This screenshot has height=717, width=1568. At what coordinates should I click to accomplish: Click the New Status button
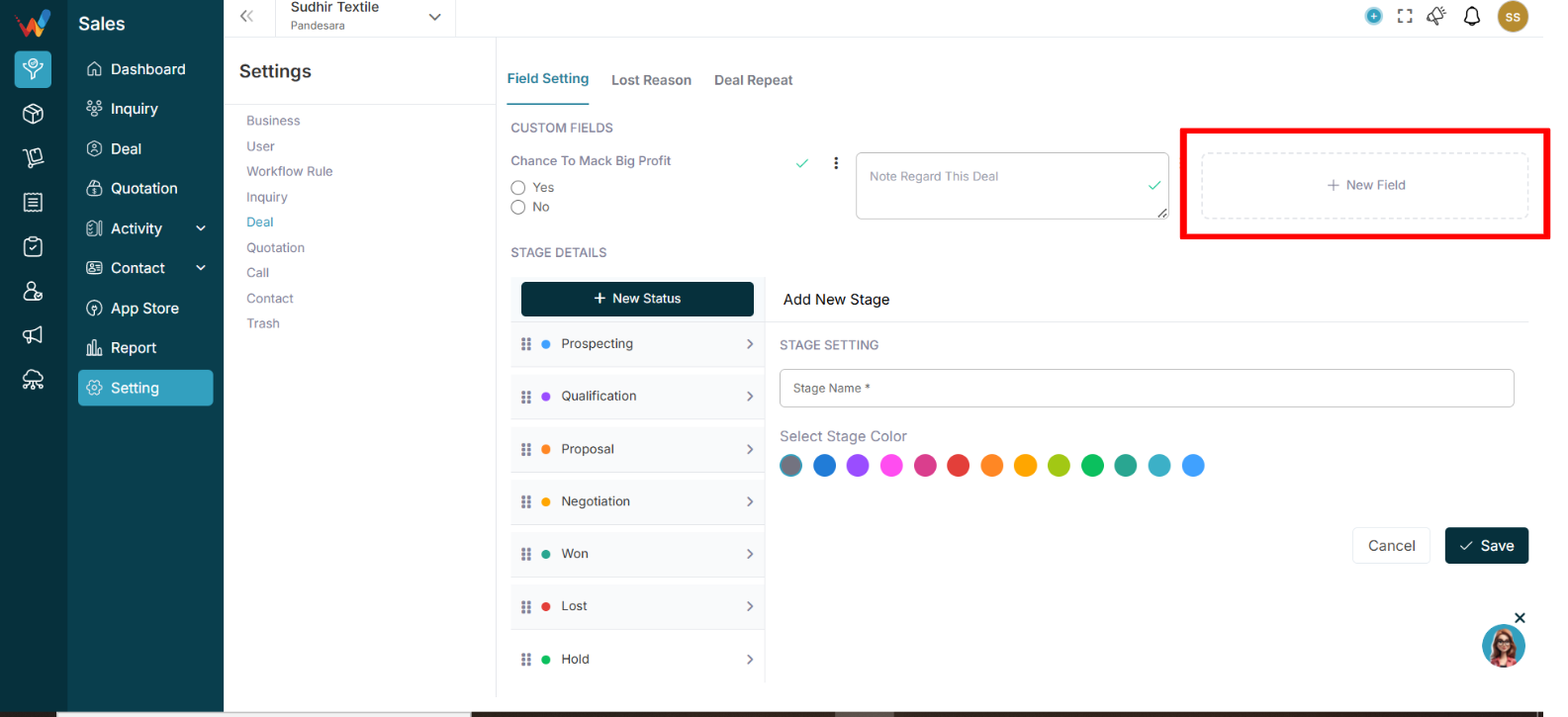(637, 299)
